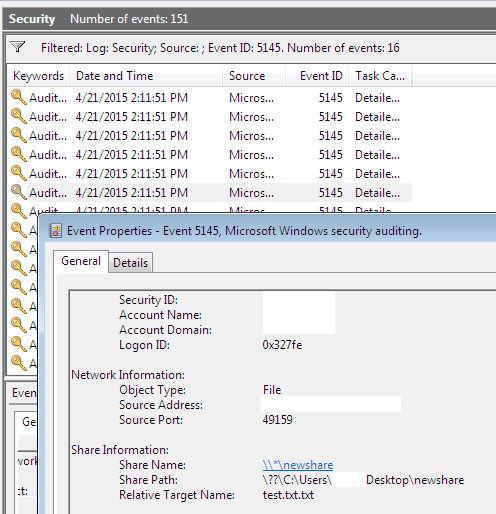The height and width of the screenshot is (514, 496).
Task: Select the highlighted Audit event row
Action: (210, 192)
